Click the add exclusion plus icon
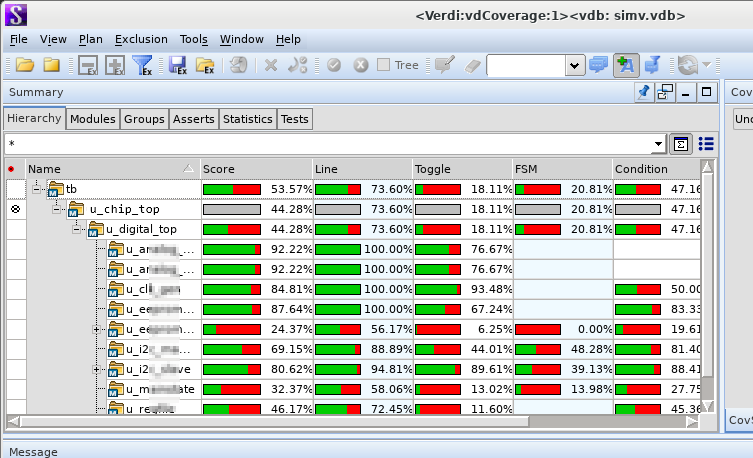Viewport: 753px width, 458px height. click(115, 65)
